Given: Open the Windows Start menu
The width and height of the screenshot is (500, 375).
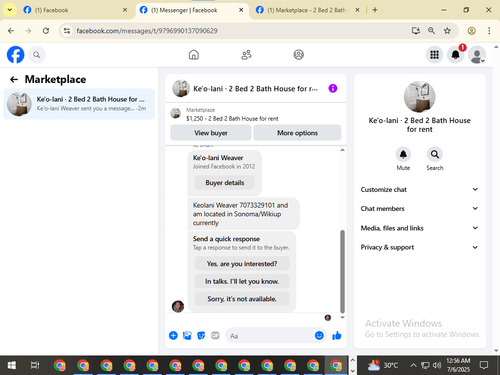Looking at the screenshot, I should point(12,365).
